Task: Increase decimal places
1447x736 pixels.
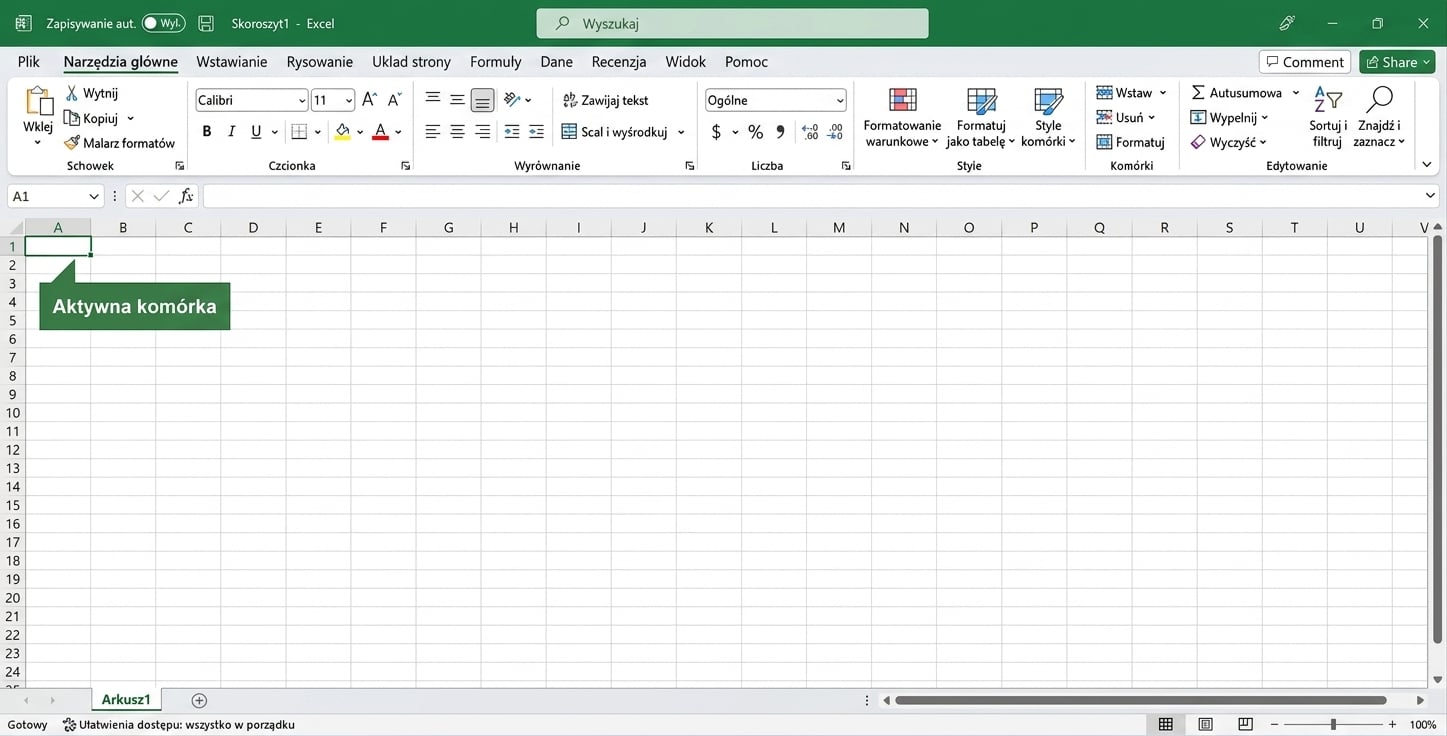Action: tap(810, 132)
